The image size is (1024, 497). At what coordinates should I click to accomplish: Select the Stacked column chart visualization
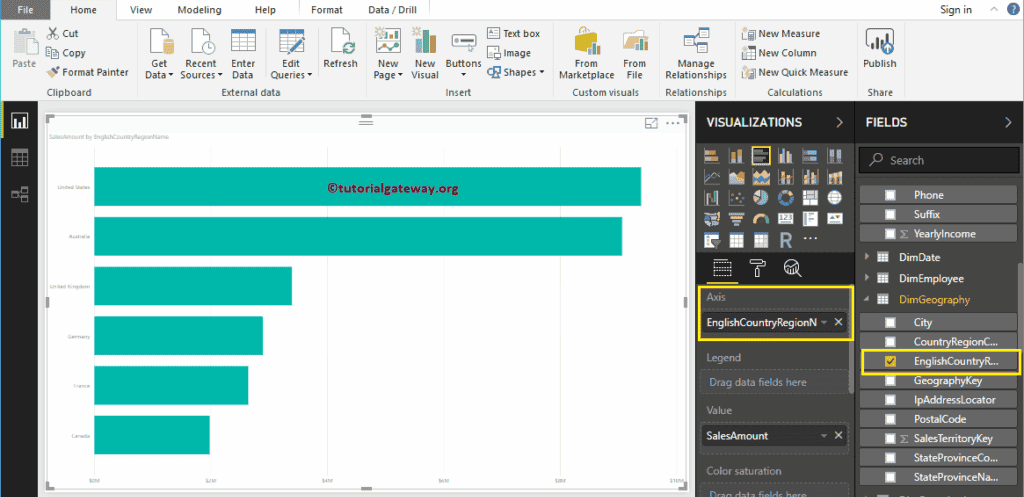click(x=737, y=155)
